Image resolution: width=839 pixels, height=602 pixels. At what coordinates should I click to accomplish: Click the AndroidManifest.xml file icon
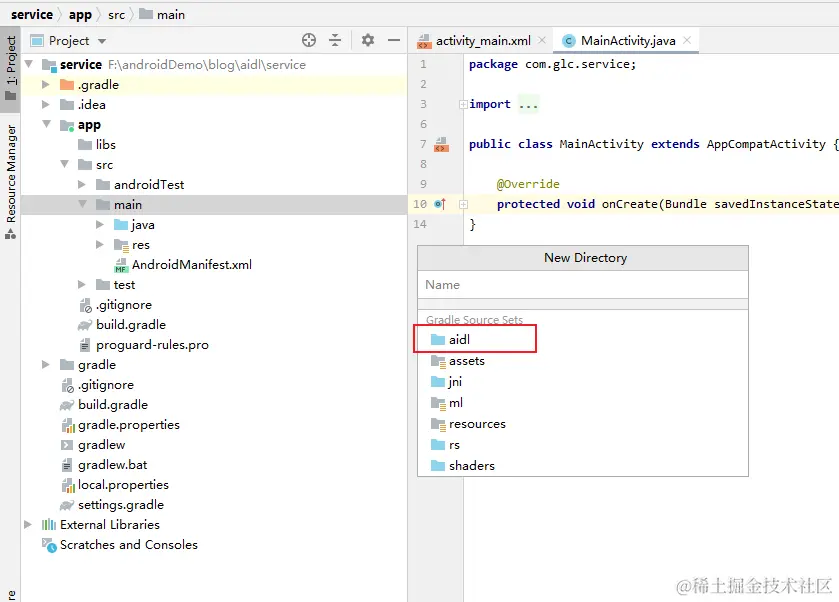point(121,265)
